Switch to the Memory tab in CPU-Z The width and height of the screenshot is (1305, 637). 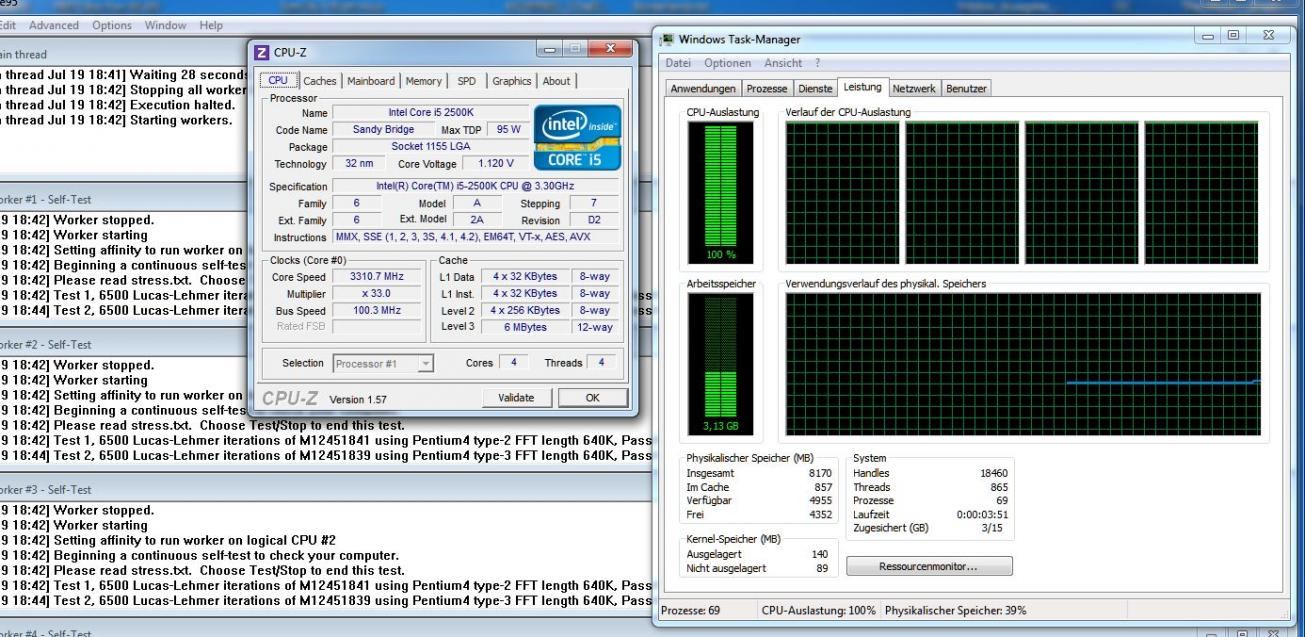tap(423, 81)
